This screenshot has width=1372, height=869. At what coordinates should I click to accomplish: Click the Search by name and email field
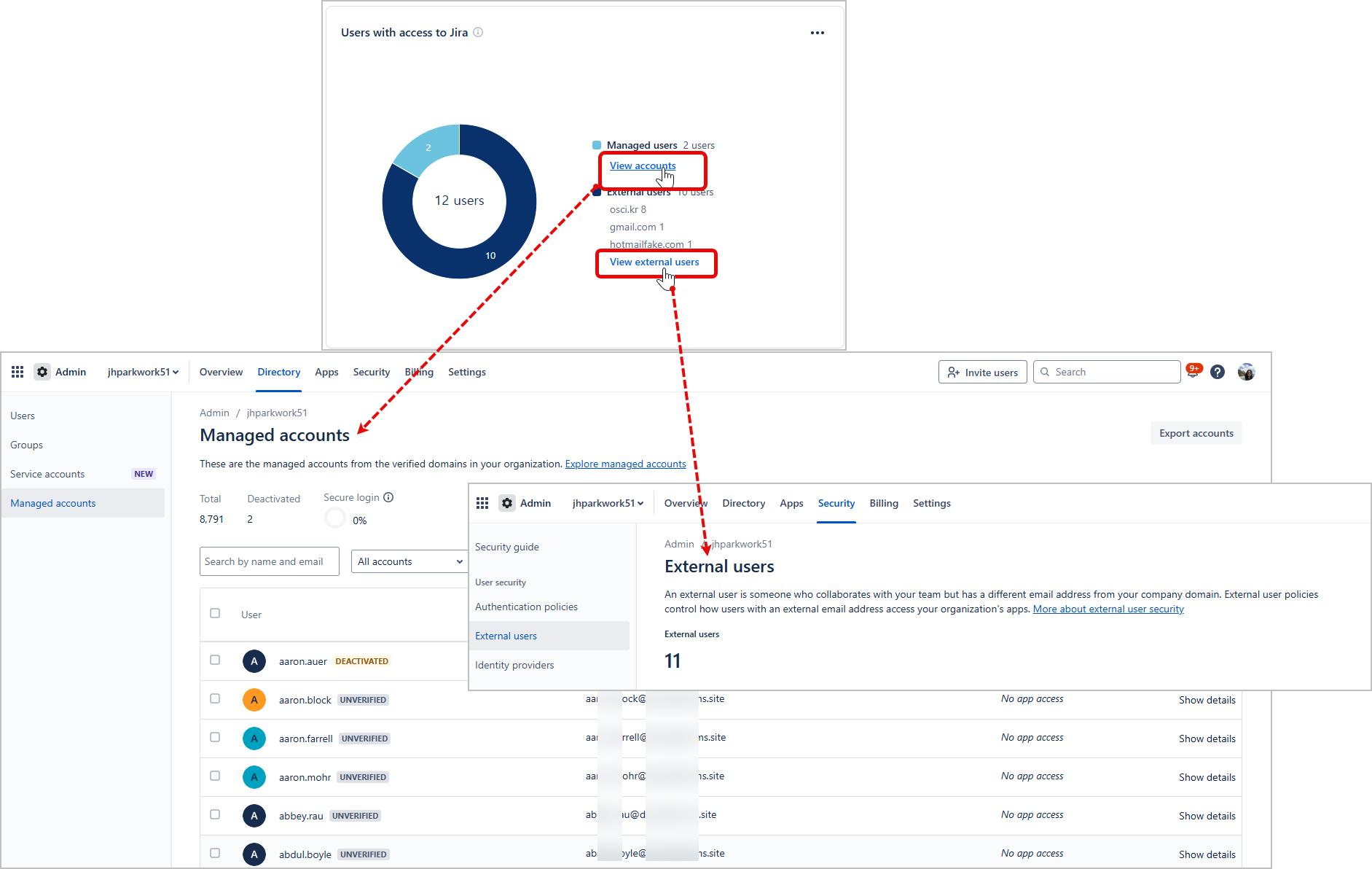click(x=270, y=561)
